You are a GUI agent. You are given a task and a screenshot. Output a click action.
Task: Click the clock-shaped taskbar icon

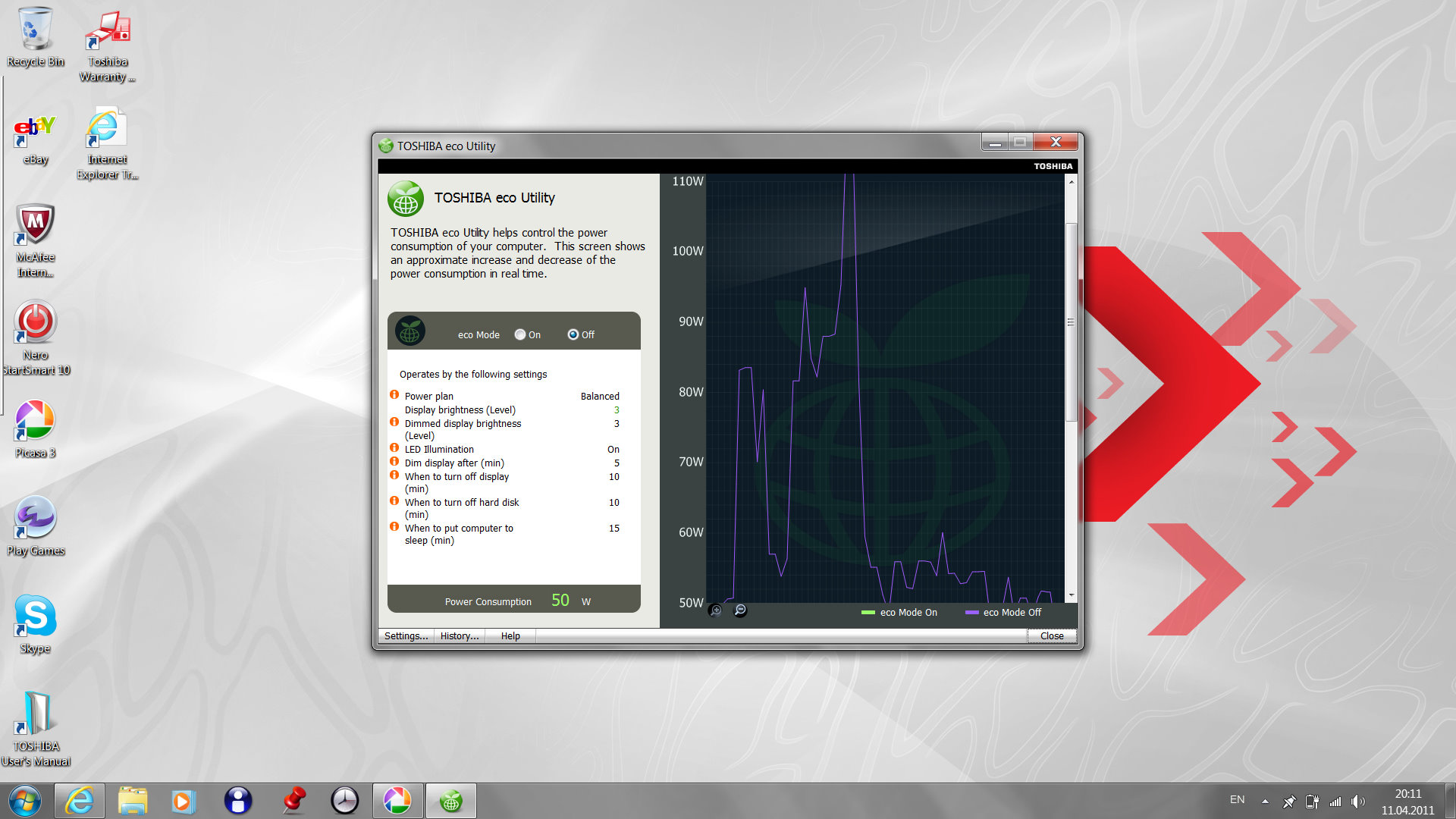tap(345, 801)
